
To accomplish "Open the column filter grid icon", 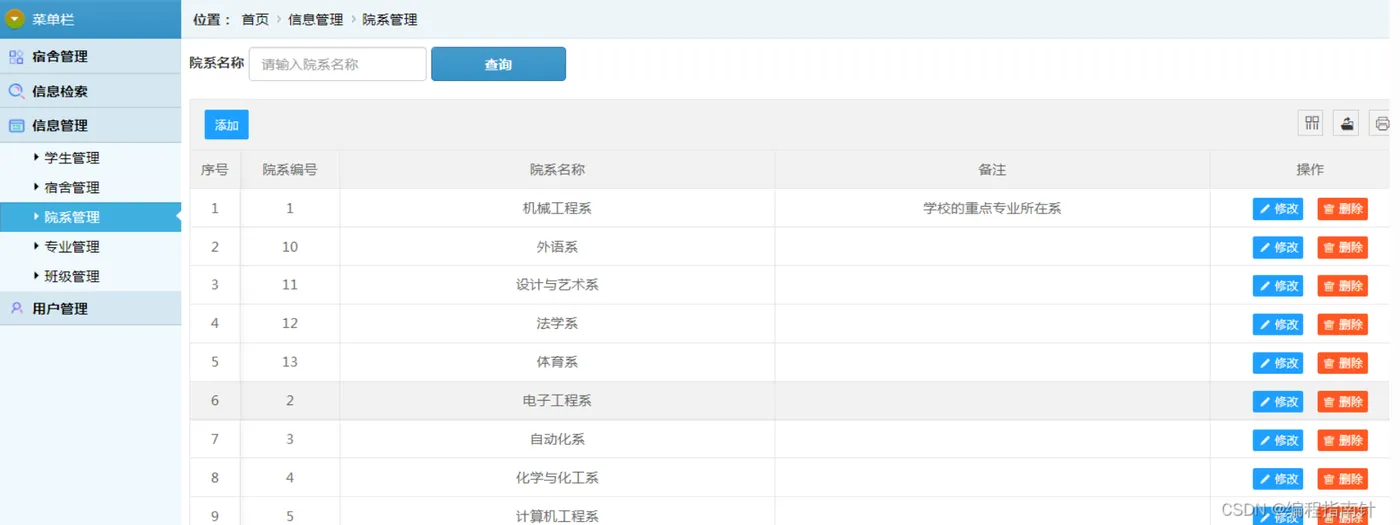I will tap(1311, 123).
